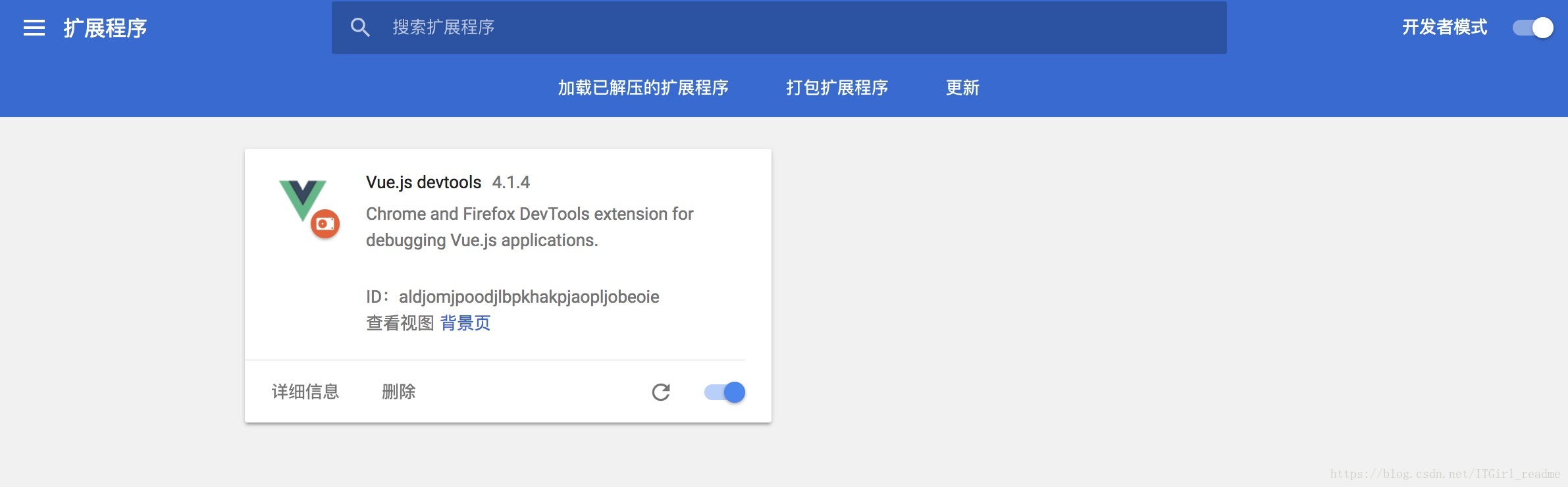Open the 背景页 background page link
Viewport: 1568px width, 487px height.
pos(465,323)
